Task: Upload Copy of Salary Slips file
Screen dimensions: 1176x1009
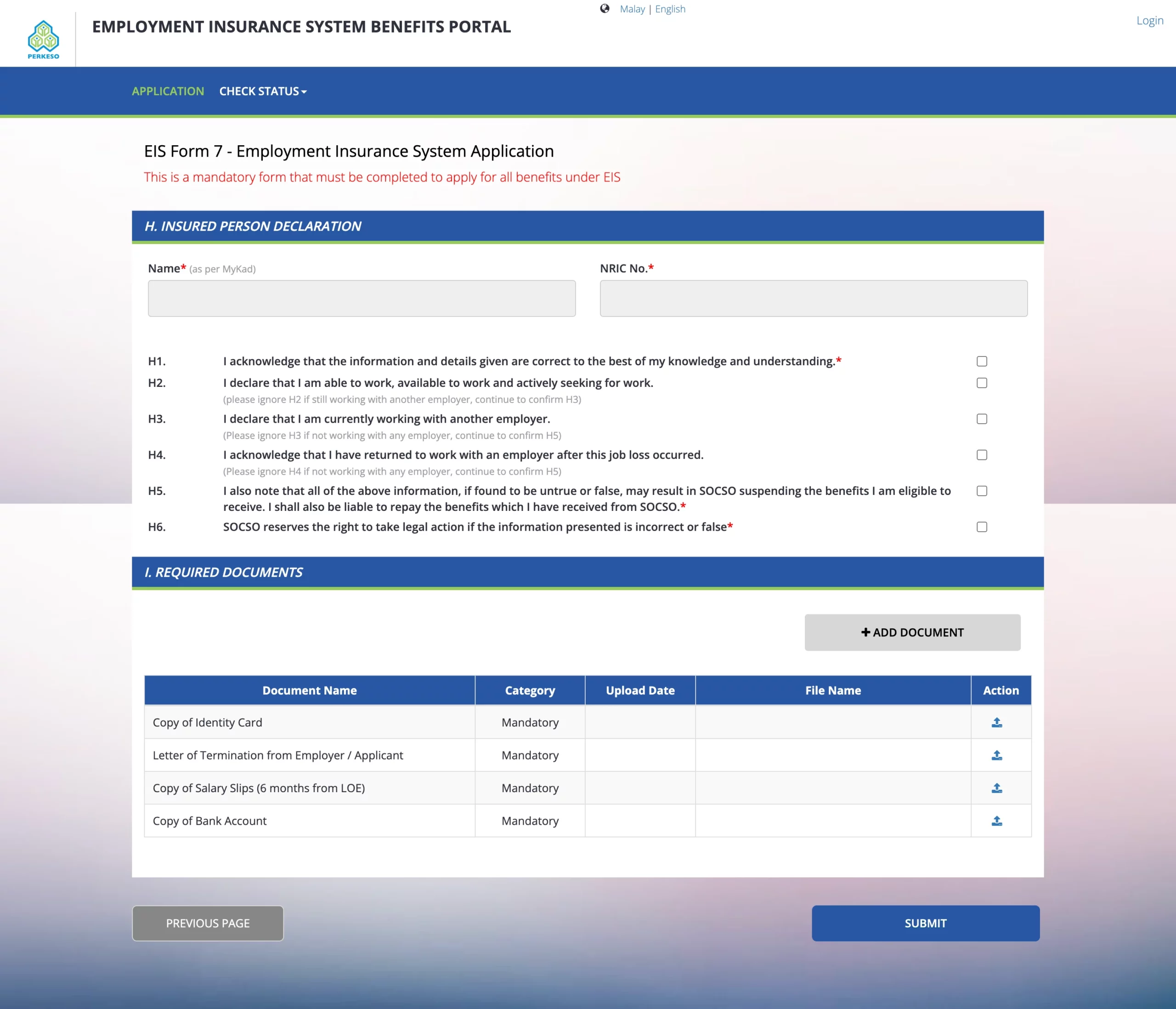Action: coord(997,788)
